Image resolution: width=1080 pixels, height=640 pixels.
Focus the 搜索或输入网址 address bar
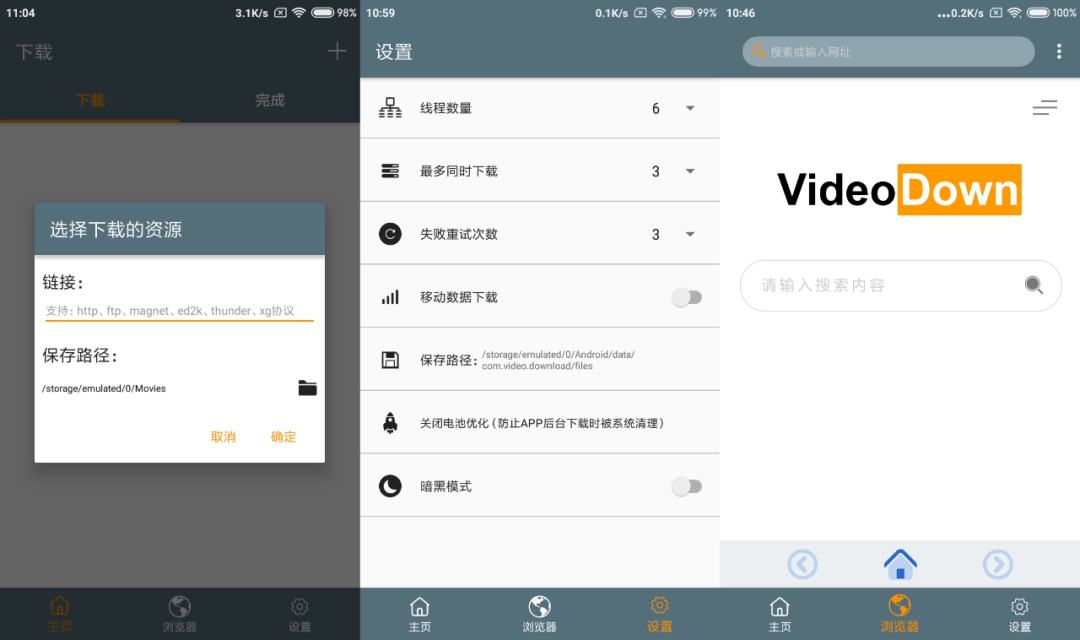(889, 52)
